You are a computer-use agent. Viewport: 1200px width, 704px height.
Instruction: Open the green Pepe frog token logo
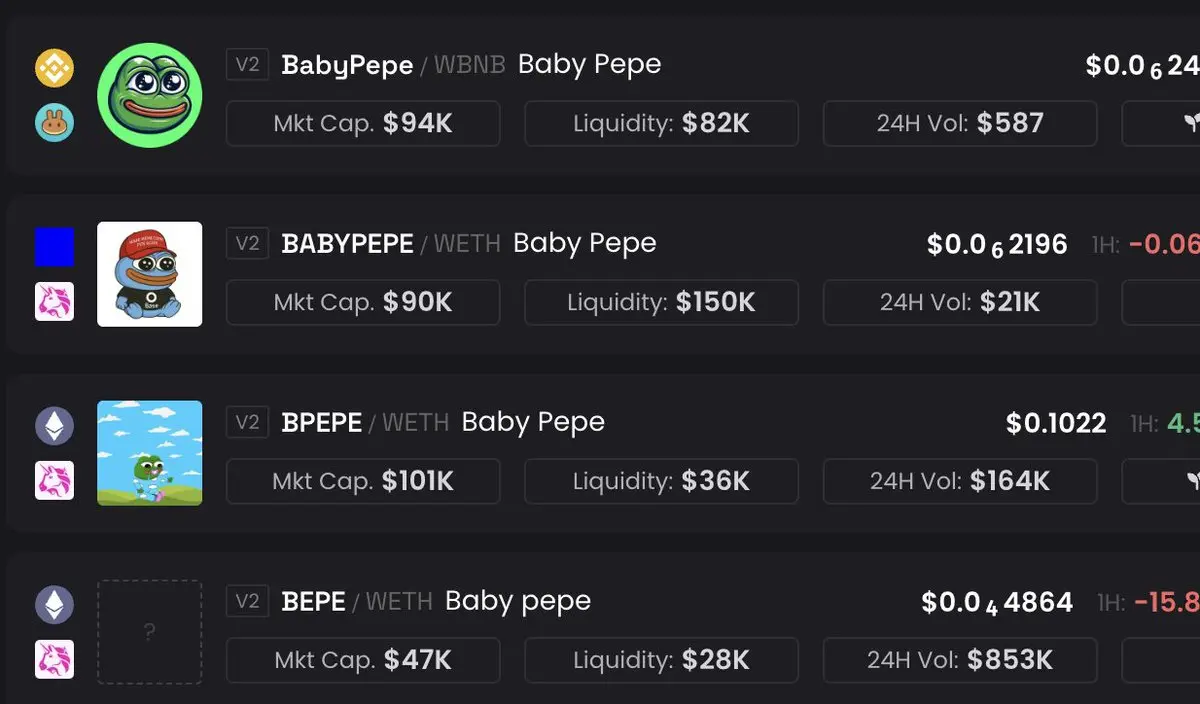150,96
